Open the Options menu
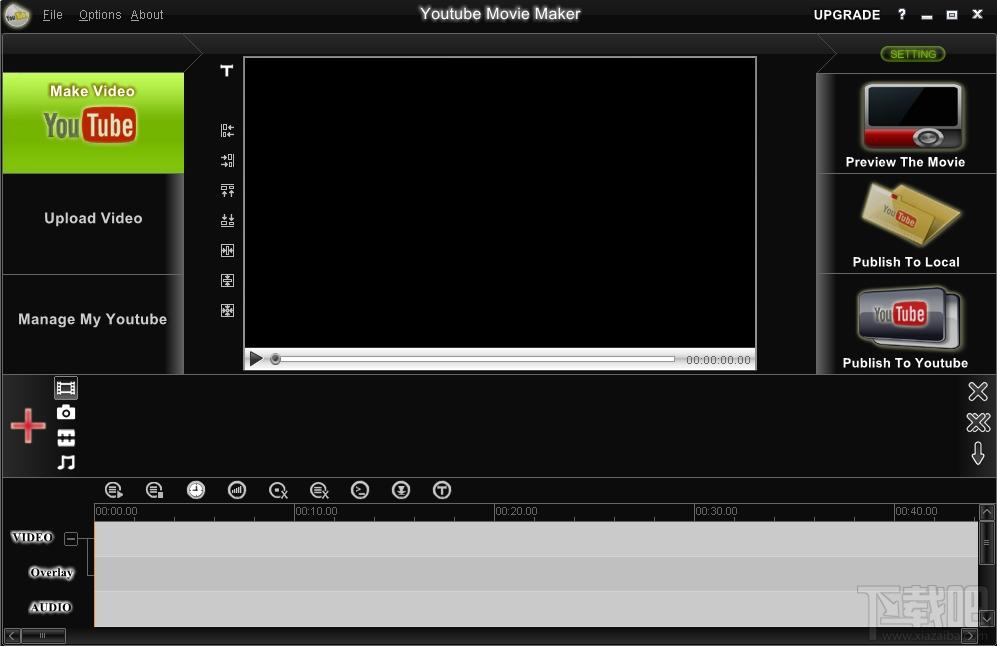Screen dimensions: 997x646 point(100,15)
